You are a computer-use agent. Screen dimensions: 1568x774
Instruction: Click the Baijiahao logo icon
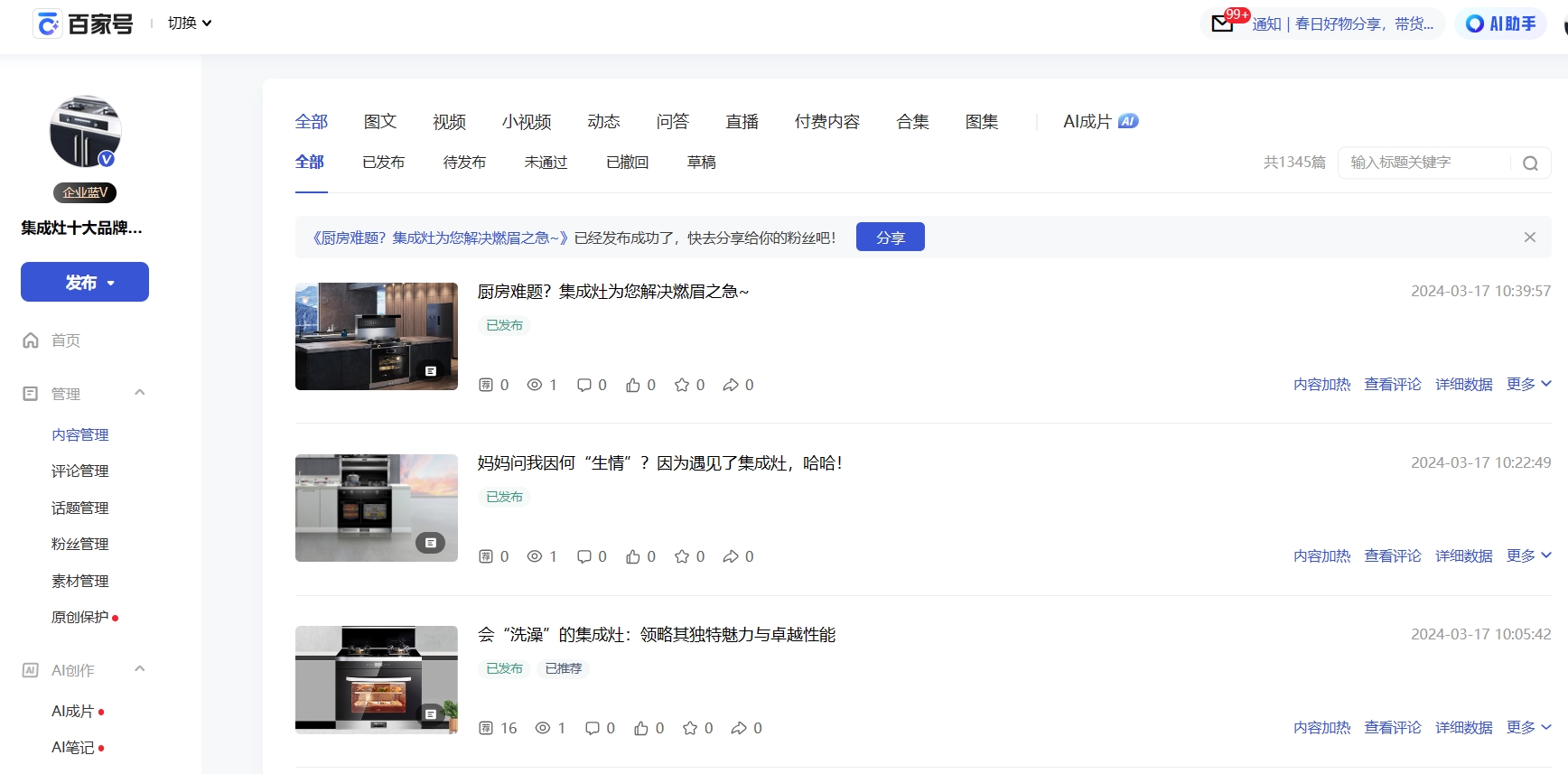pyautogui.click(x=47, y=23)
